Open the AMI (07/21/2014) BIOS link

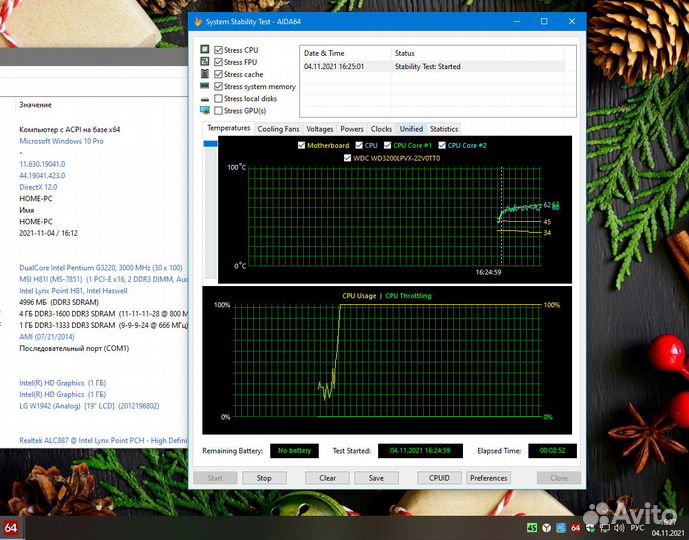point(47,337)
